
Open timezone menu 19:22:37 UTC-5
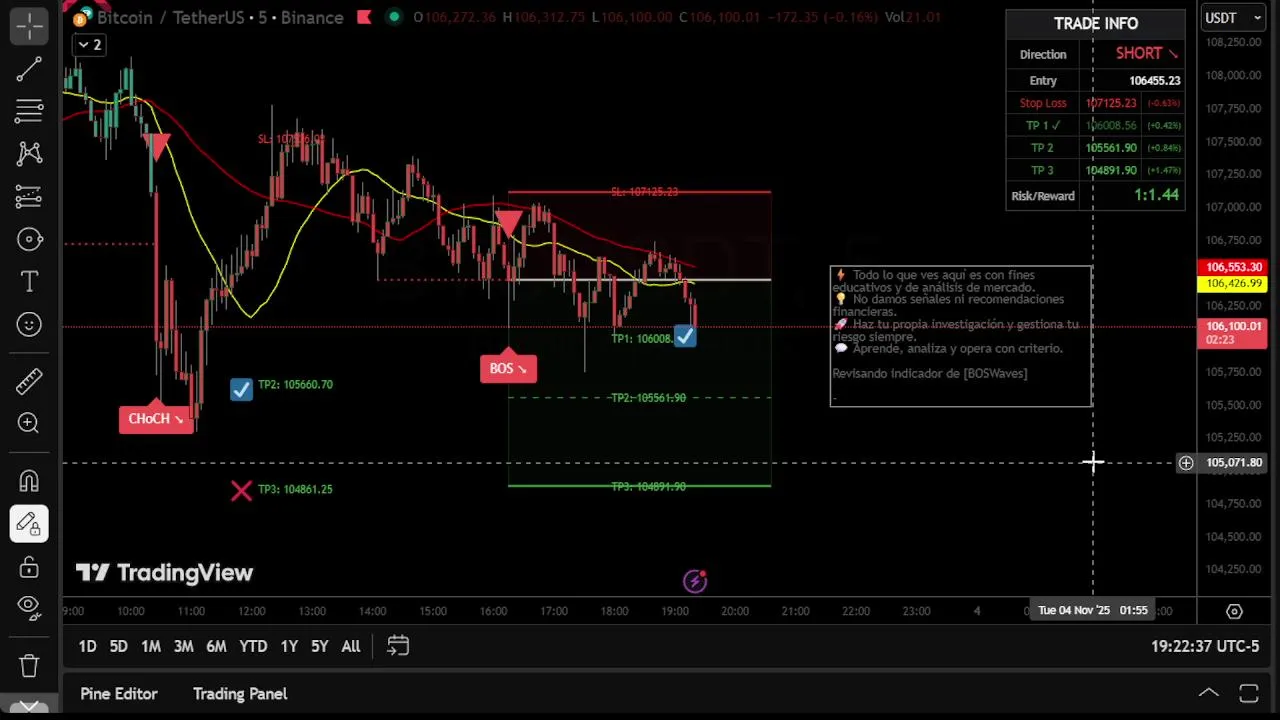1205,646
